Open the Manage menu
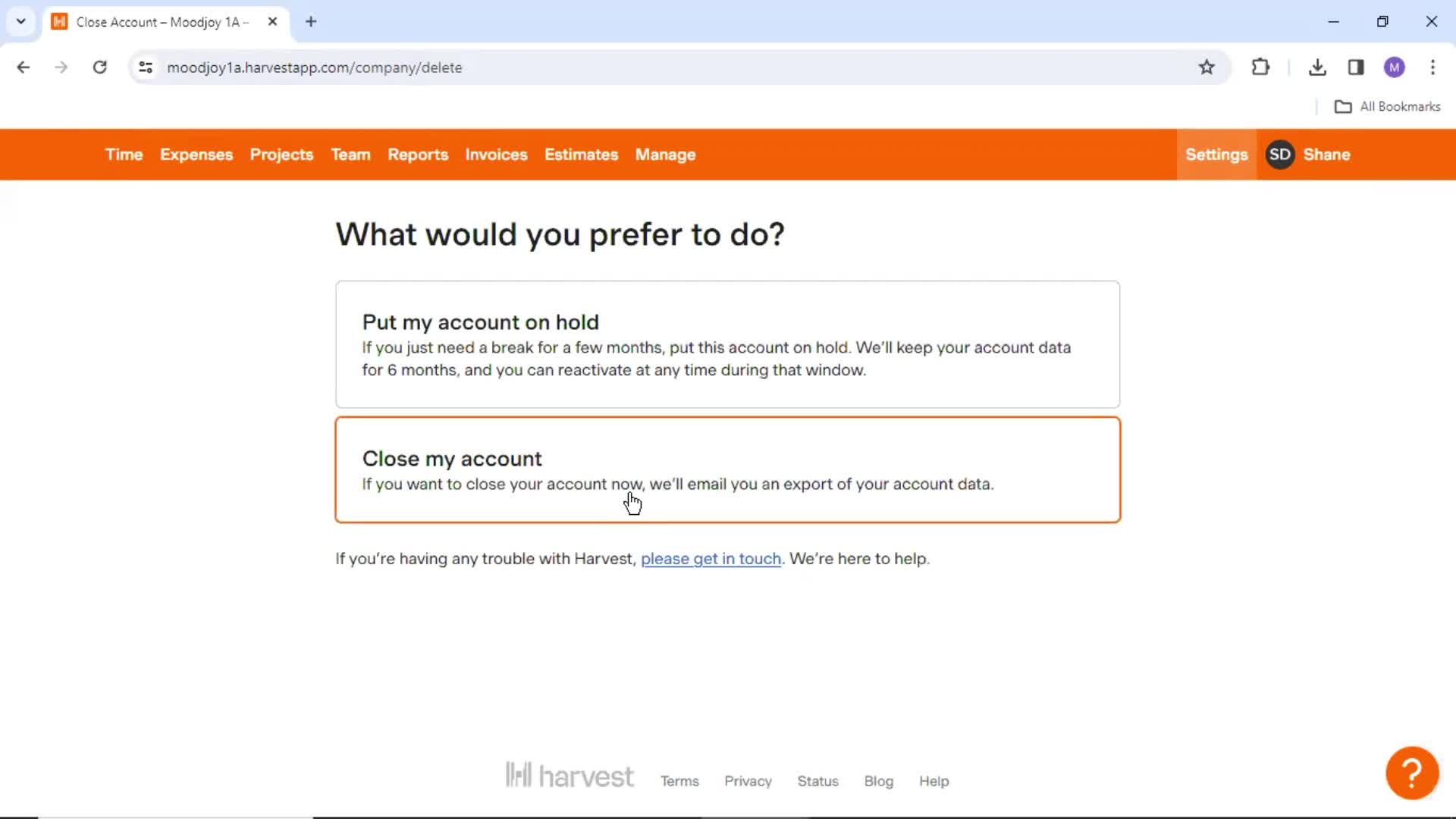The width and height of the screenshot is (1456, 819). (666, 155)
